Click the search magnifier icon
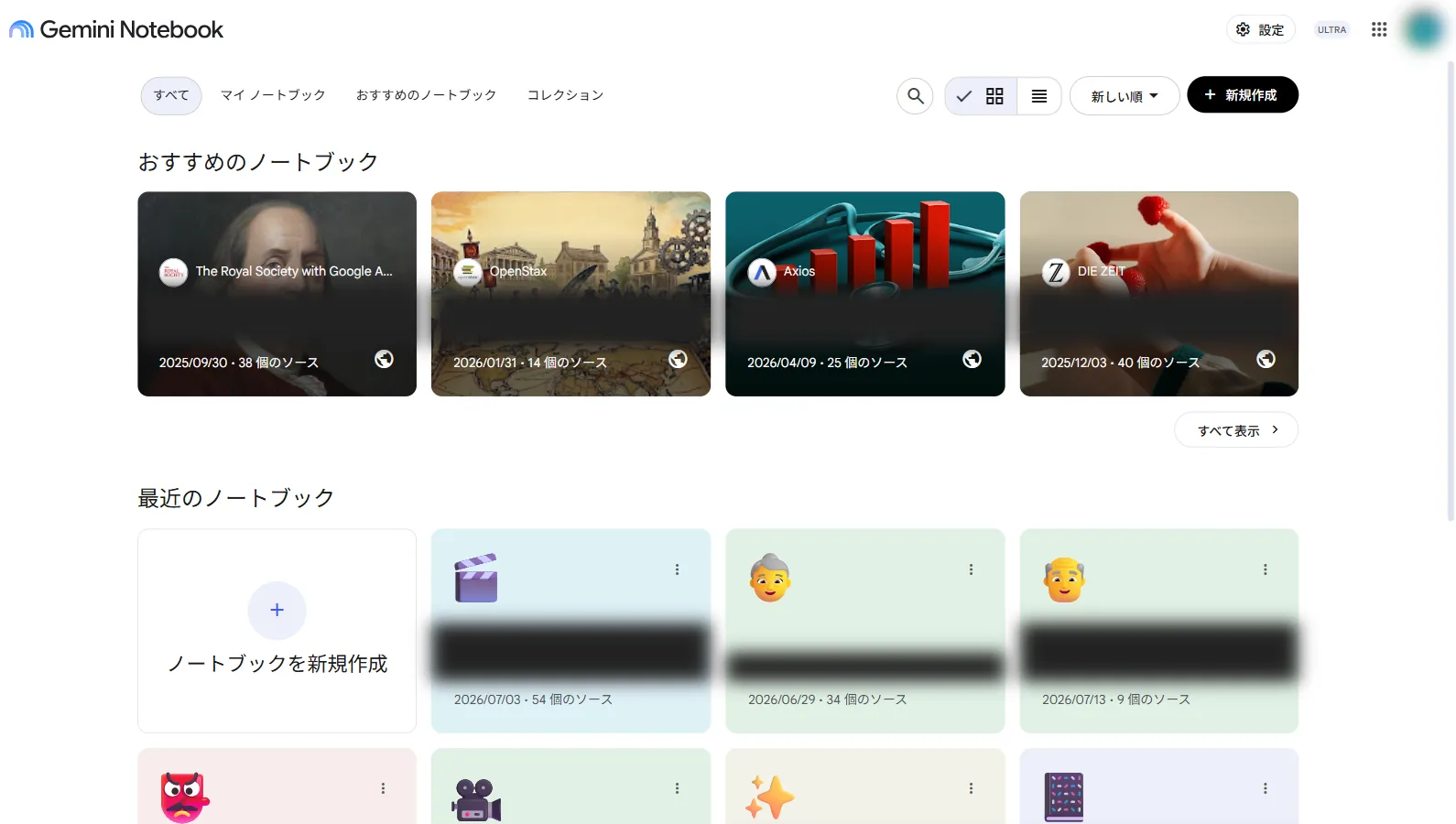 click(915, 95)
